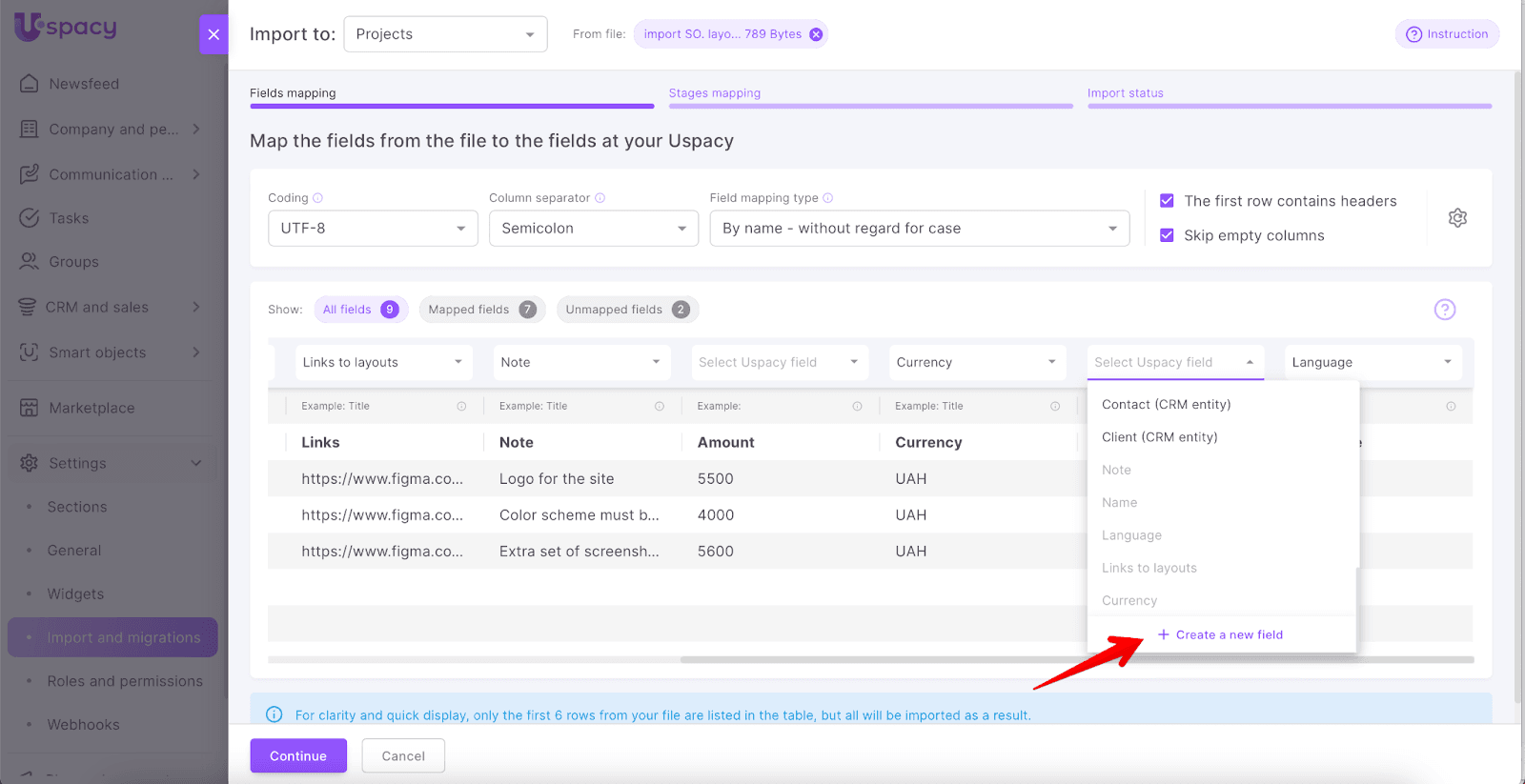Click the Coding info icon

point(318,198)
